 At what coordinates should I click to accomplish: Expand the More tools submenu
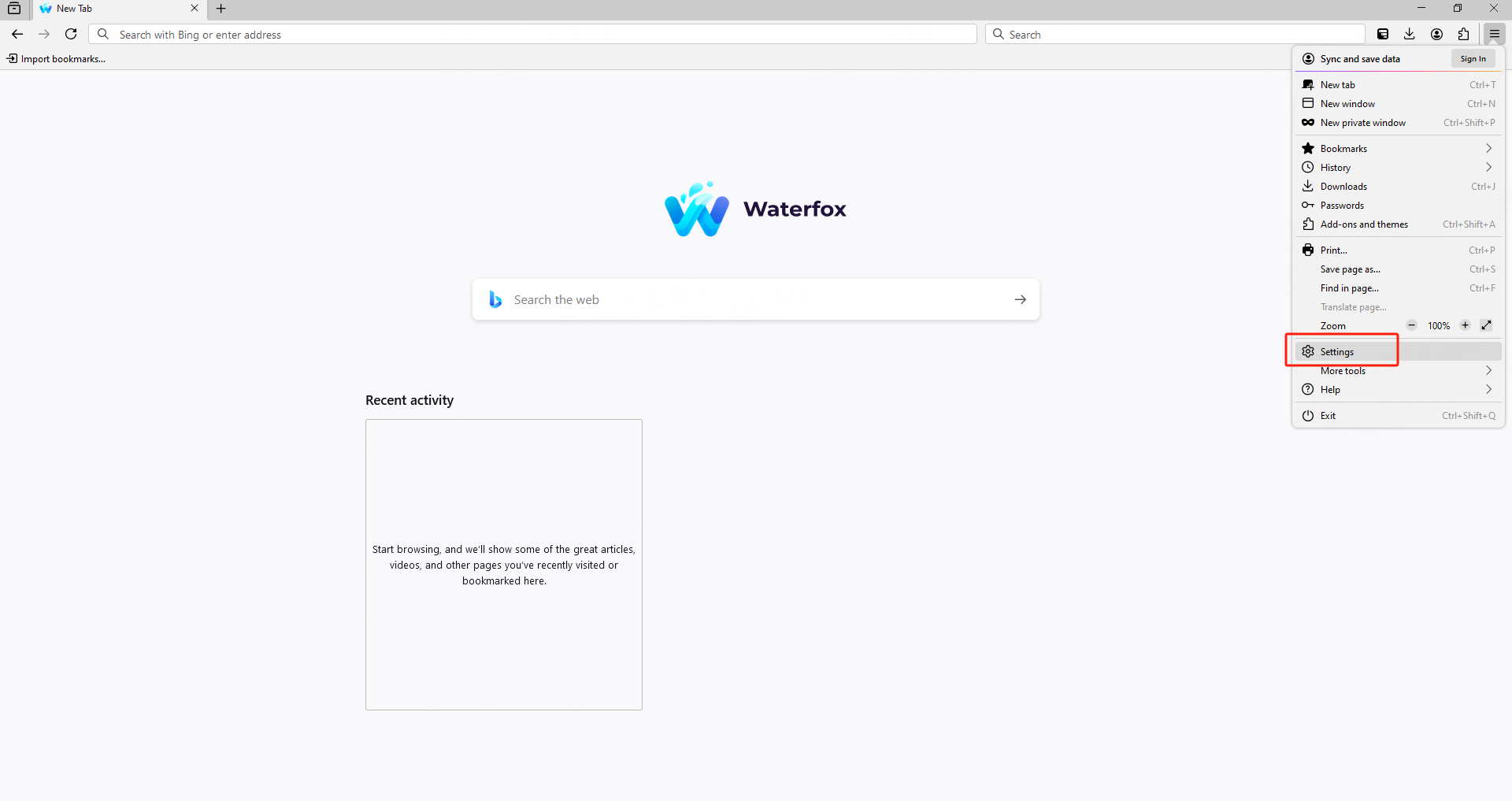coord(1399,370)
